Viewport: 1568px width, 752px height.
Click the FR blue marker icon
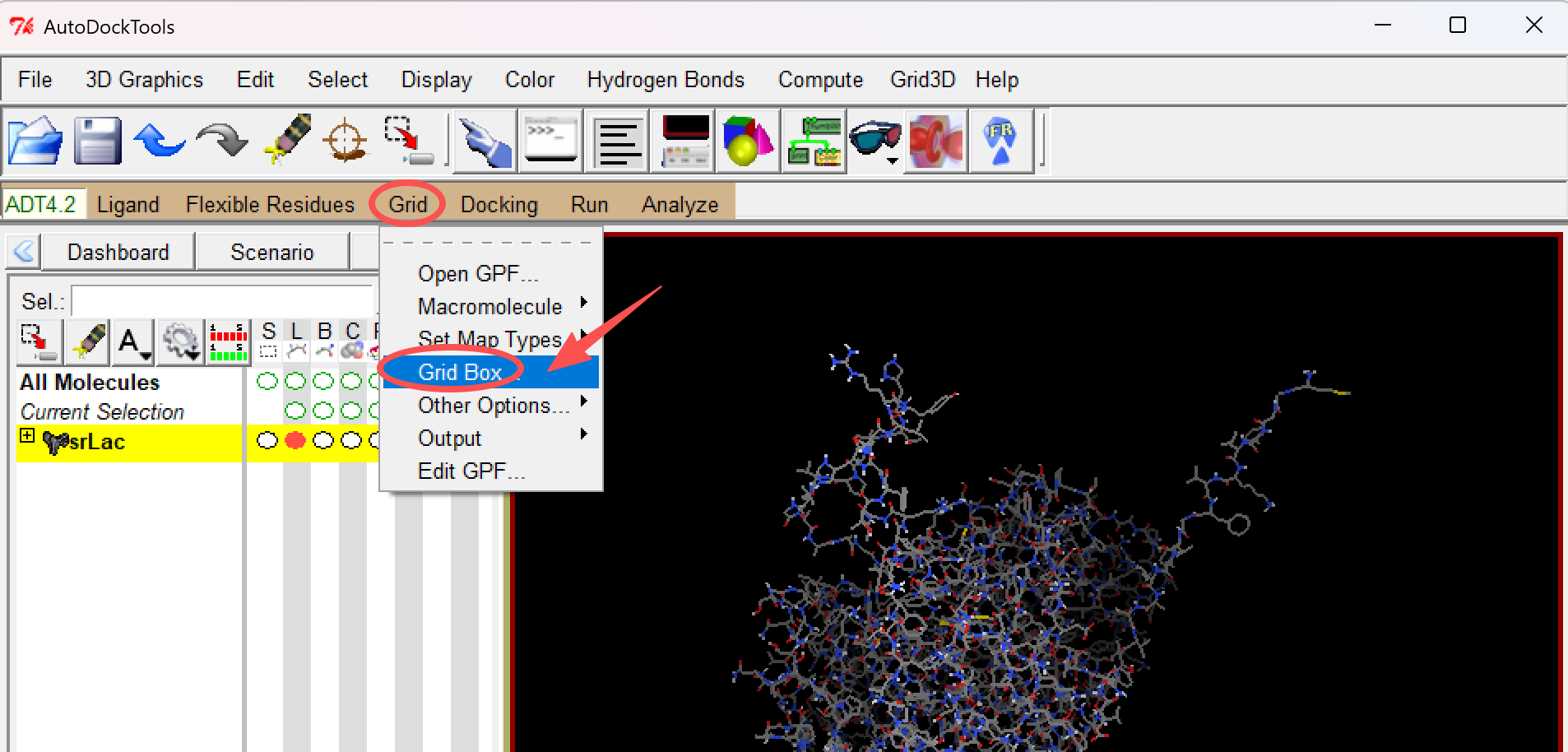(1001, 142)
